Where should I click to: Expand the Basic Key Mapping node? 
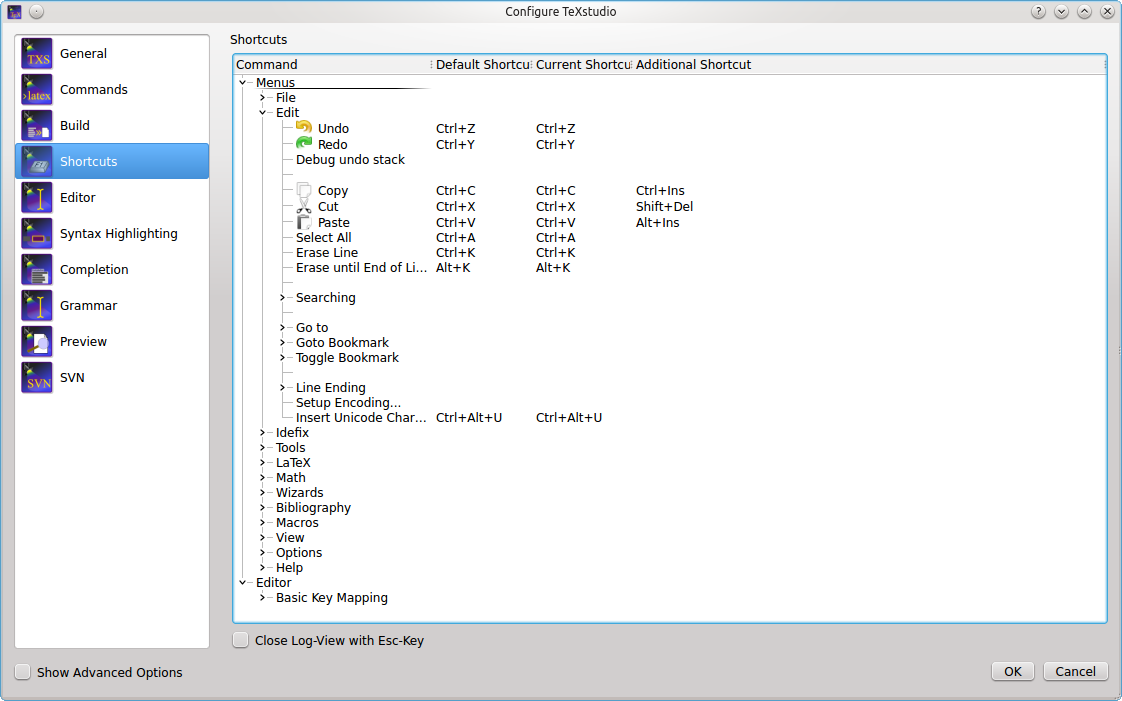pyautogui.click(x=262, y=598)
